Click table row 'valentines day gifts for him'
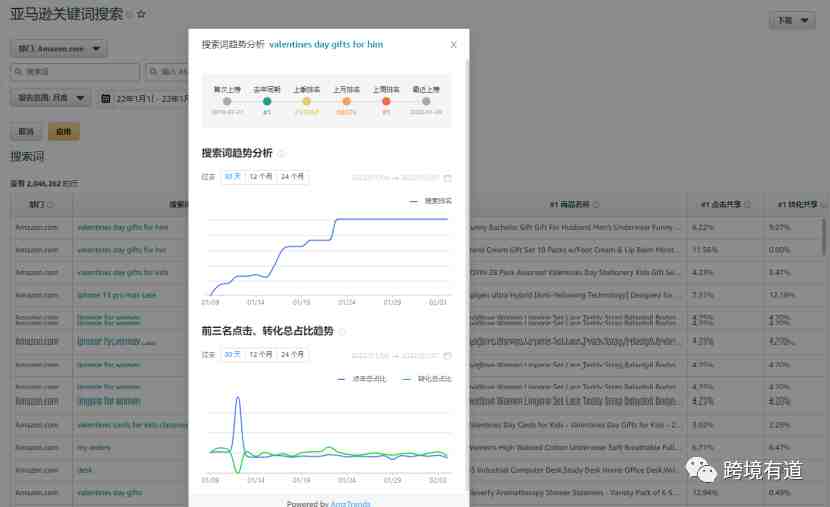The width and height of the screenshot is (830, 507). pyautogui.click(x=123, y=227)
